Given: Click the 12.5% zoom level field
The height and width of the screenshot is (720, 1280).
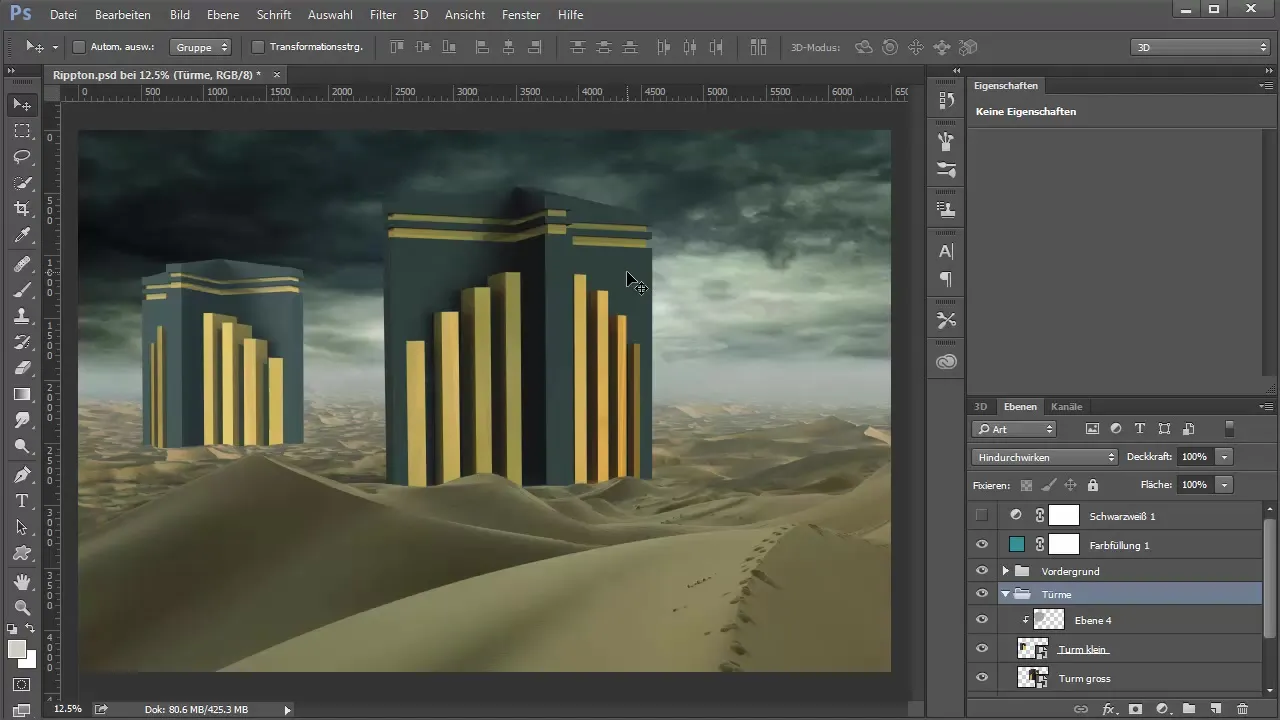Looking at the screenshot, I should tap(68, 709).
